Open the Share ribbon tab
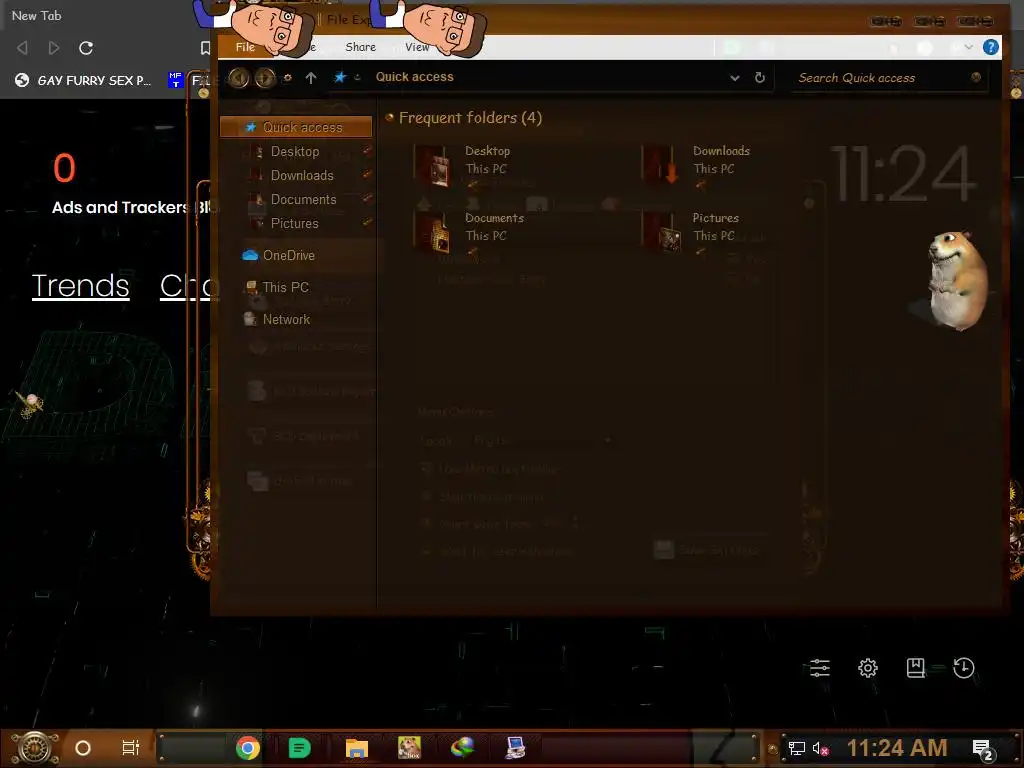1024x768 pixels. 360,47
